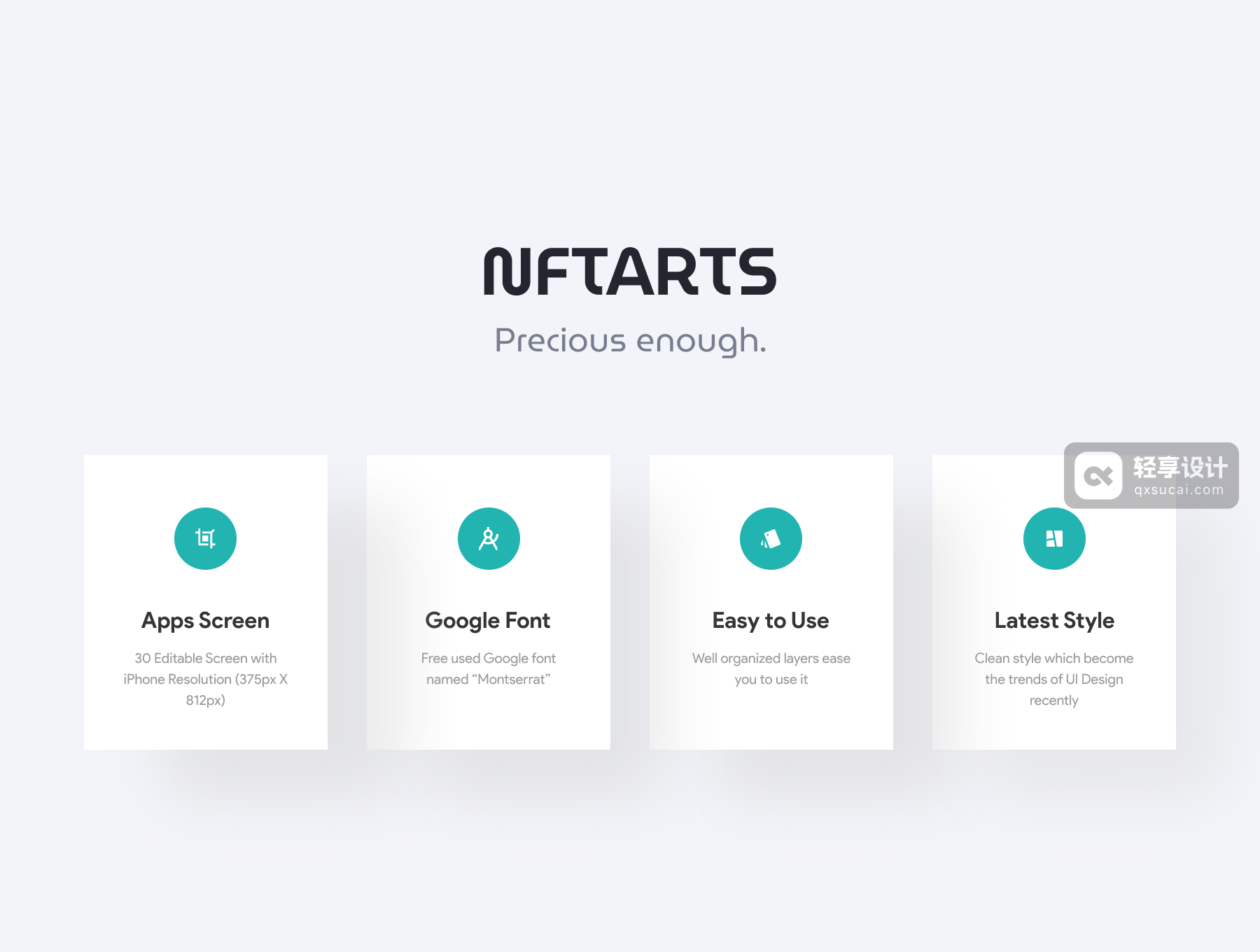Image resolution: width=1260 pixels, height=952 pixels.
Task: Click the '30 Editable Screen' description text
Action: (205, 659)
